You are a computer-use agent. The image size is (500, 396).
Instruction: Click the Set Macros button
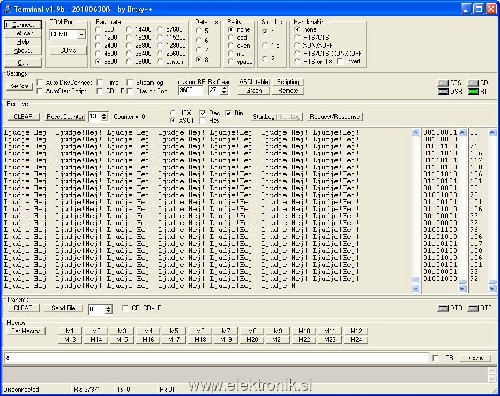(26, 331)
